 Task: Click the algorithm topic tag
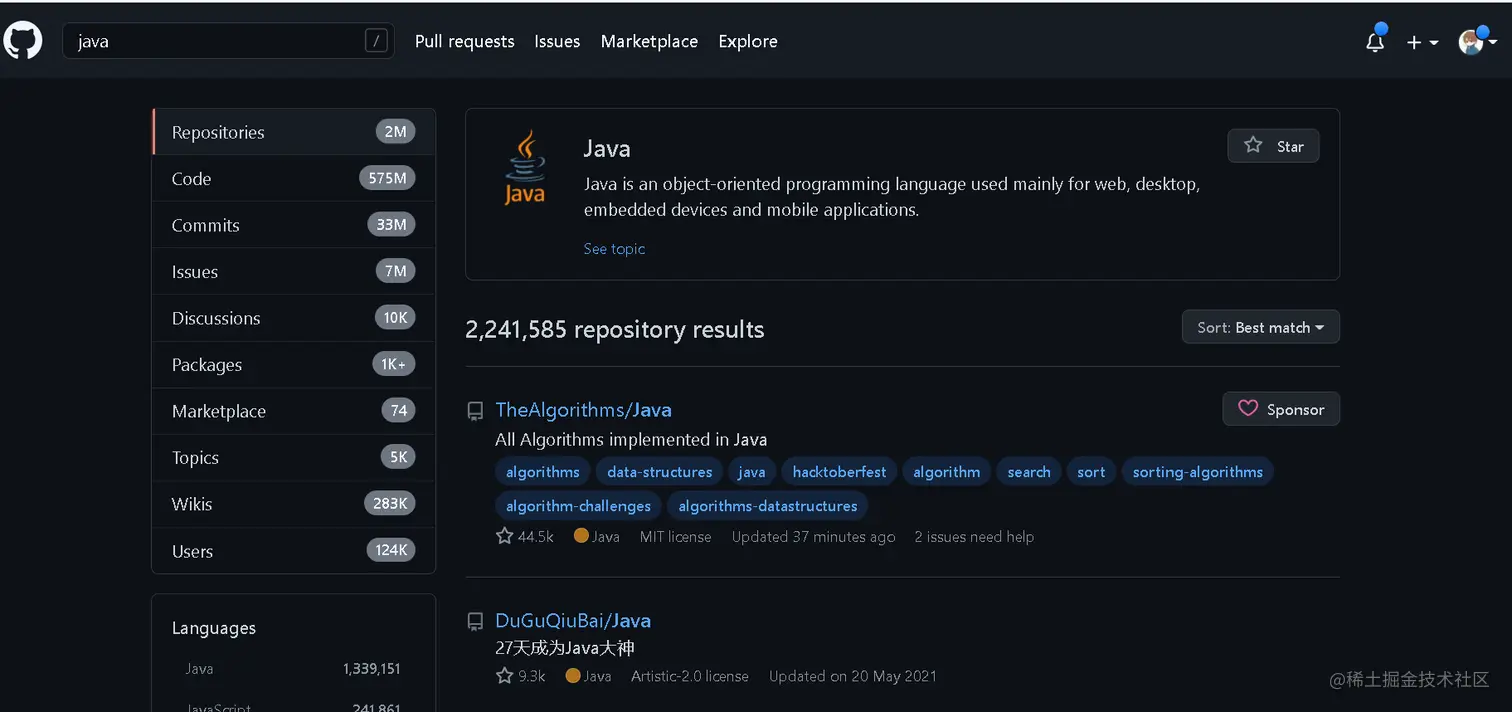coord(946,472)
